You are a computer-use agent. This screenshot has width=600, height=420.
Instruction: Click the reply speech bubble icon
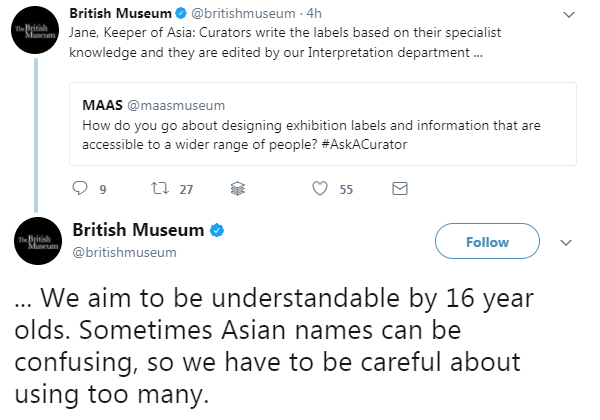pyautogui.click(x=80, y=188)
